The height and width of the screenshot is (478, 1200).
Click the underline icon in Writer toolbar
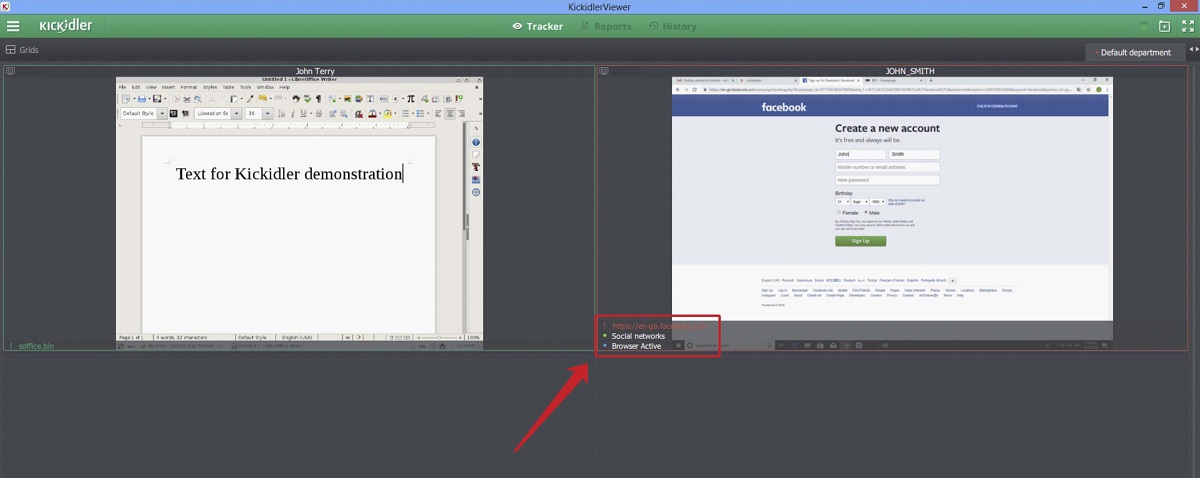coord(303,114)
